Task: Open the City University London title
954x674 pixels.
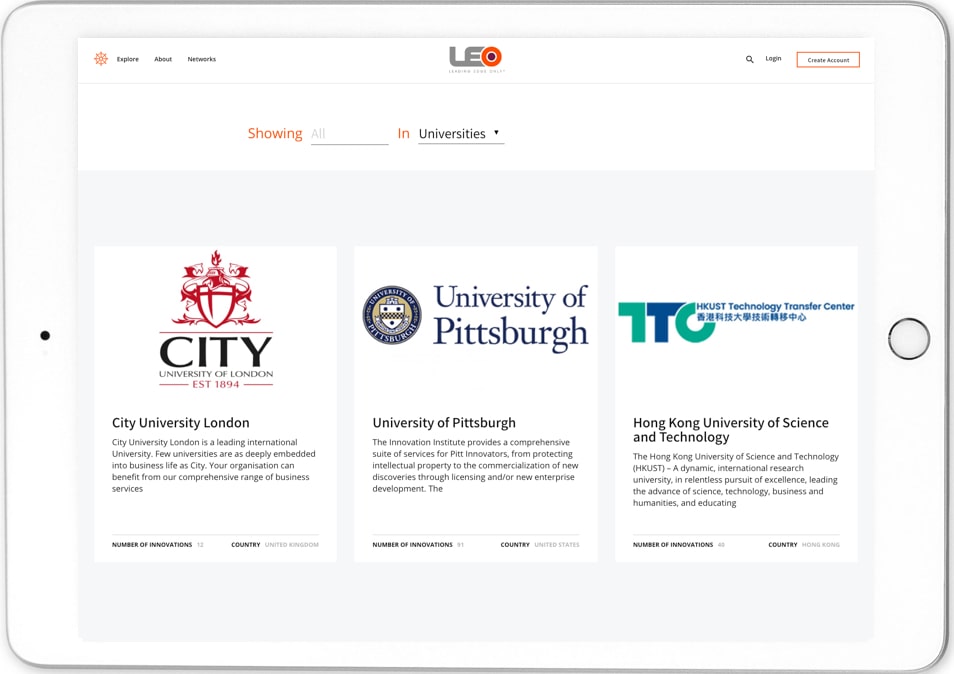Action: [181, 423]
